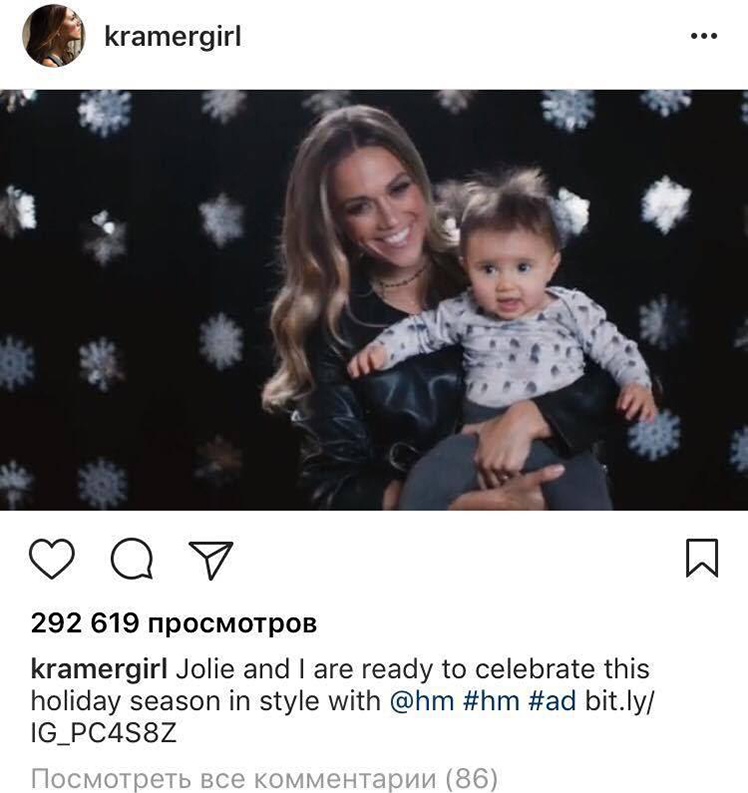The width and height of the screenshot is (748, 793).
Task: Tap the baby in the video frame
Action: tap(506, 314)
